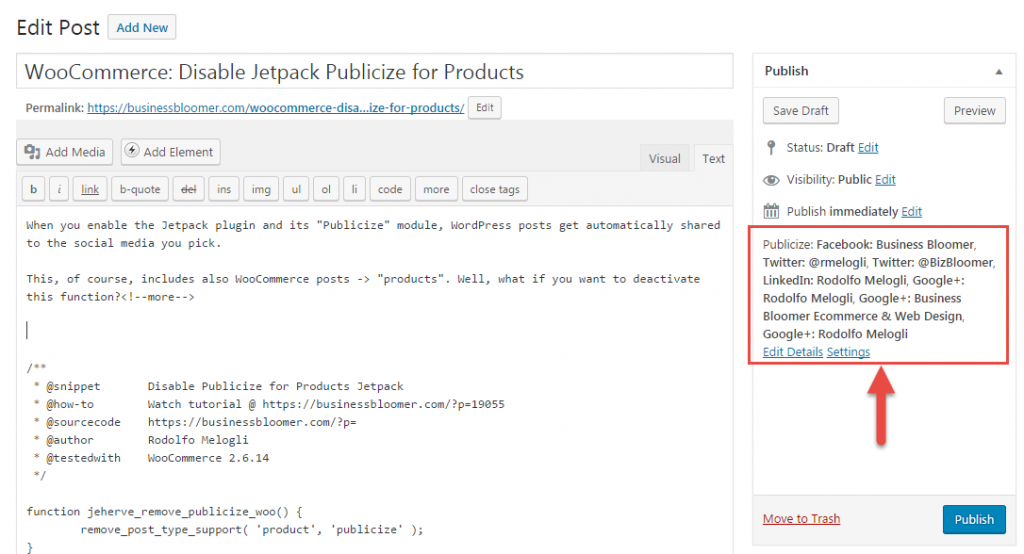Click the remove_post_type_support code line
1024x554 pixels.
pyautogui.click(x=252, y=530)
